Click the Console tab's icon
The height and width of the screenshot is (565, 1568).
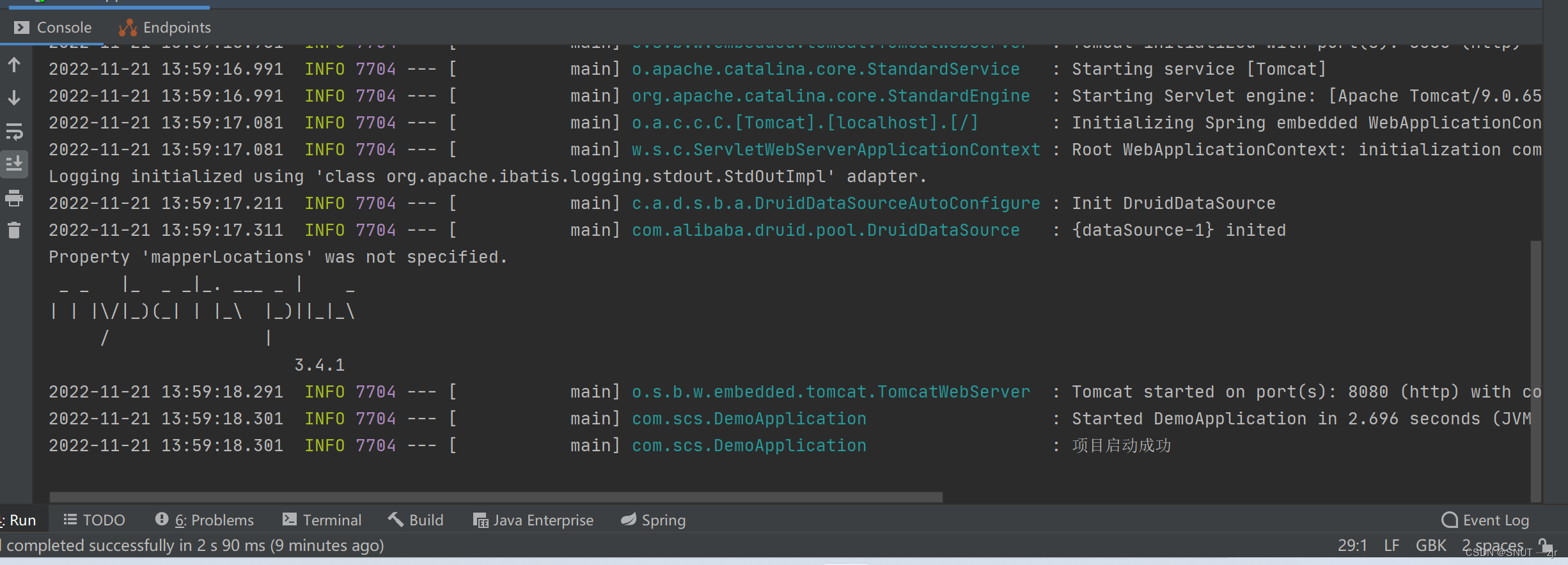click(x=22, y=27)
